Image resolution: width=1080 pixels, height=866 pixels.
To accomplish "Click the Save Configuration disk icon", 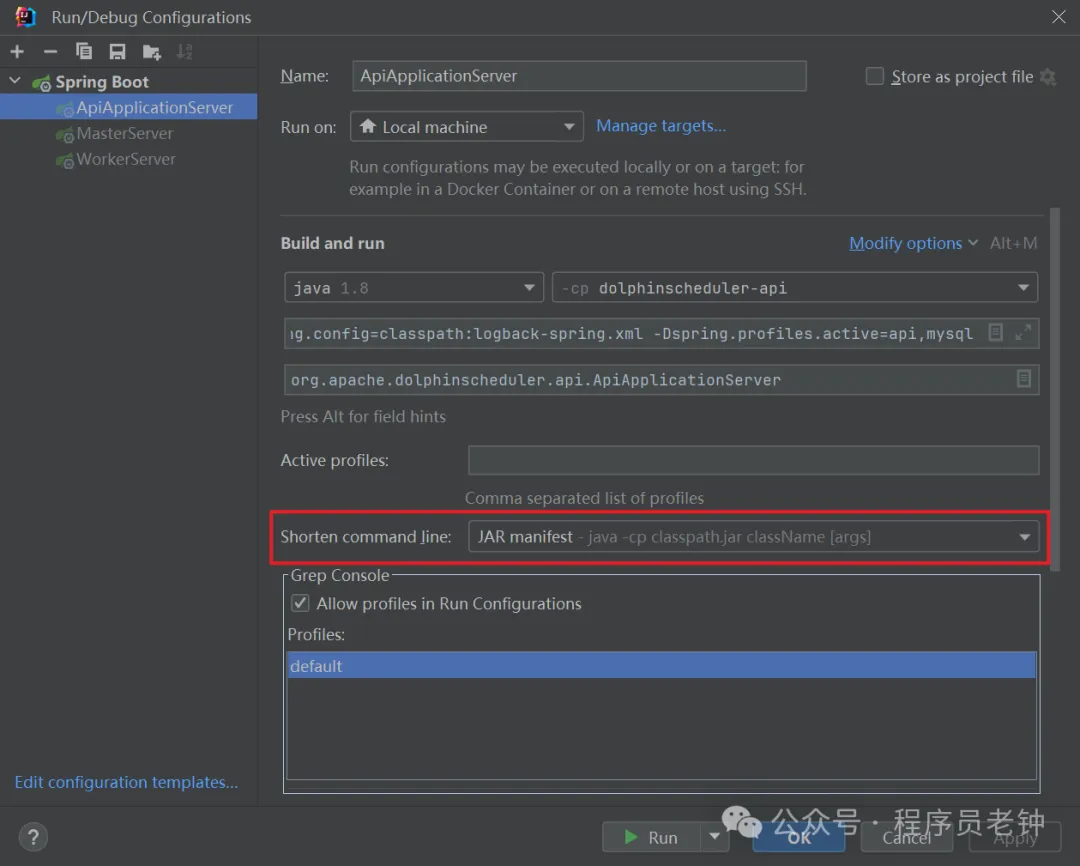I will pyautogui.click(x=117, y=52).
